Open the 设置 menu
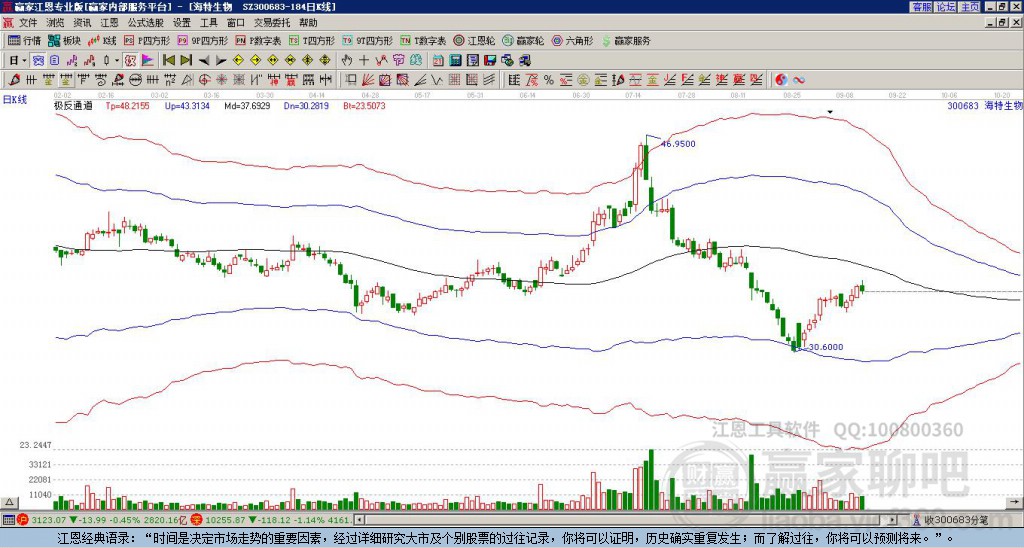Viewport: 1024px width, 548px height. pos(182,23)
